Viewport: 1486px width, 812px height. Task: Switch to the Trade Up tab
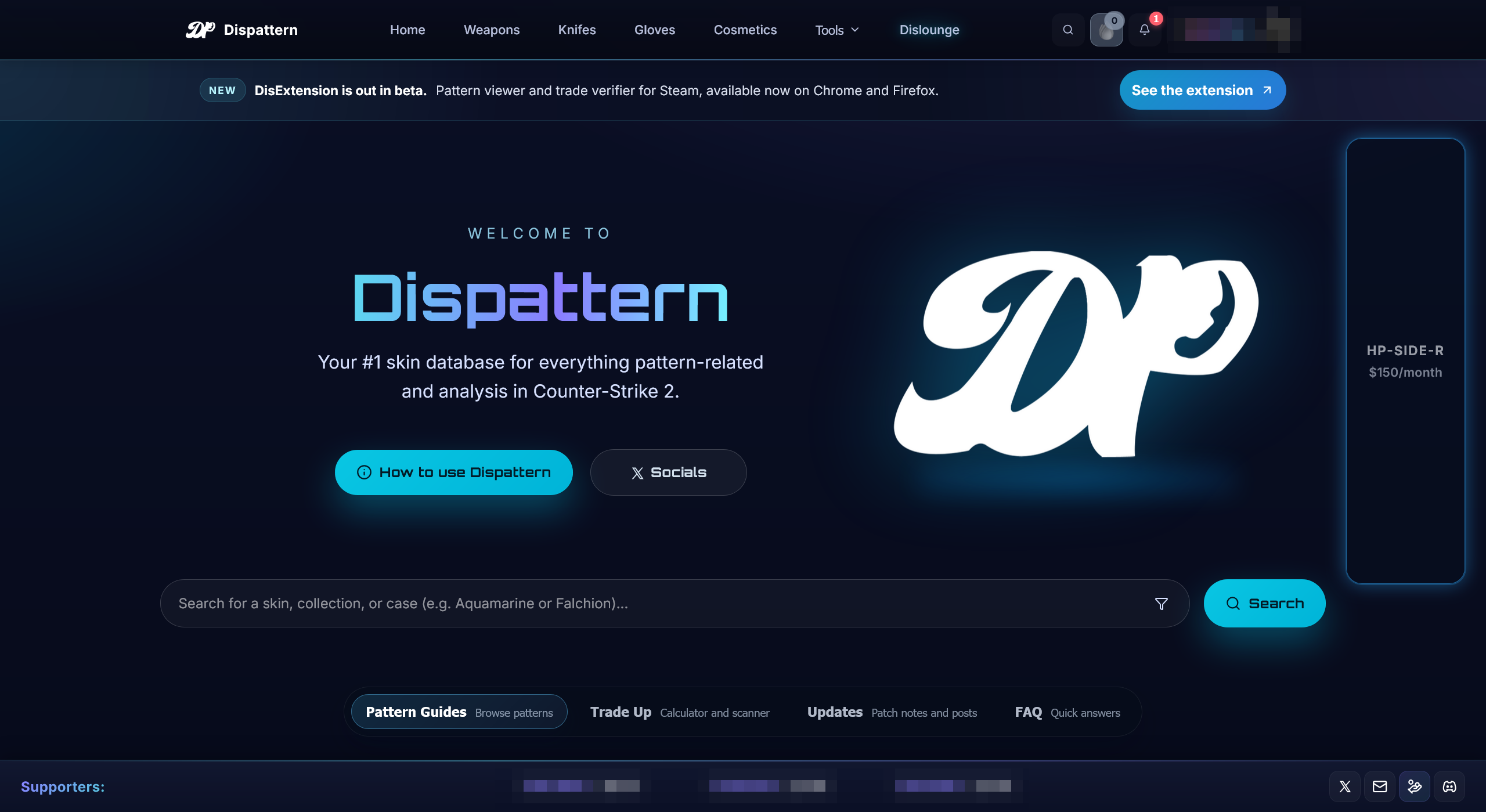click(679, 712)
